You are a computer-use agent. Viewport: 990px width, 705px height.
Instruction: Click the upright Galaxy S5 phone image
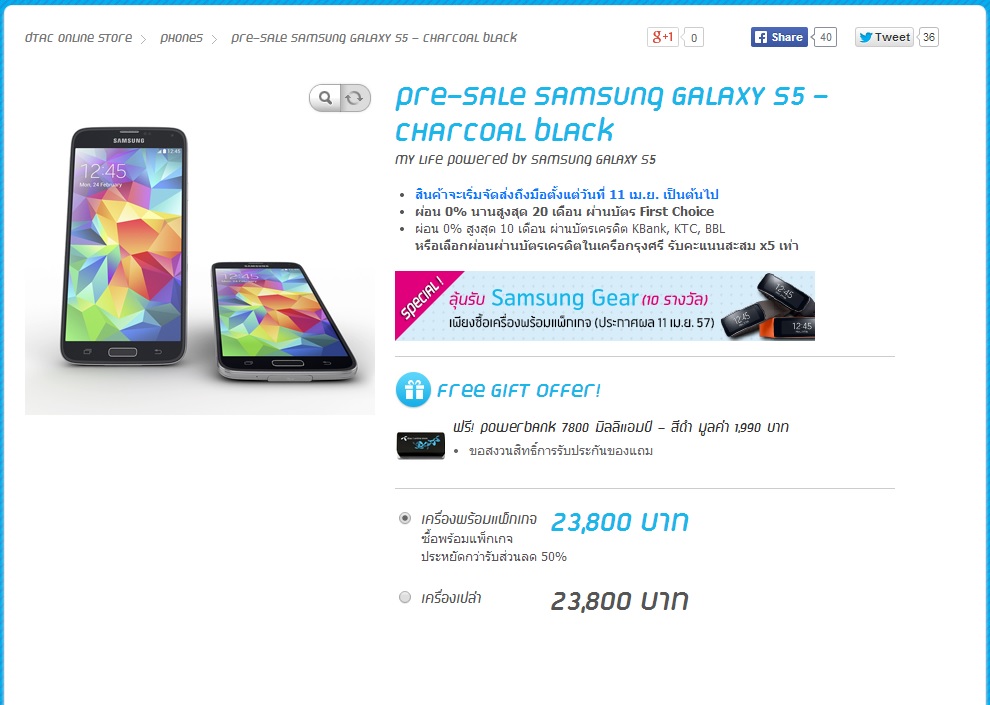point(124,246)
